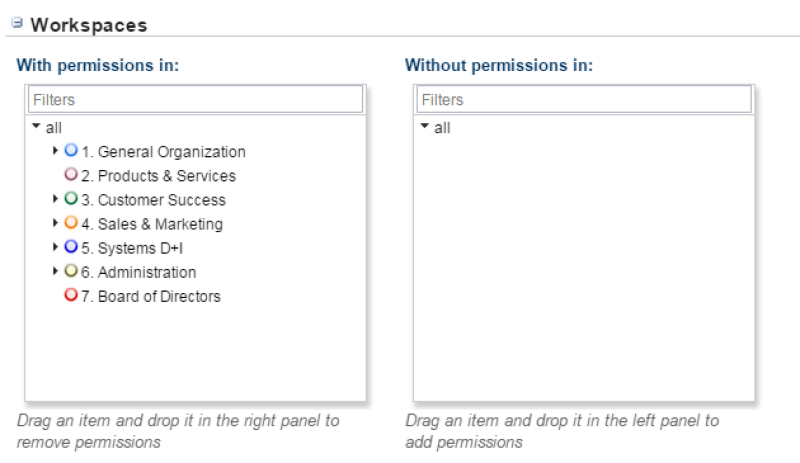This screenshot has height=463, width=800.
Task: Click the olive circle icon for Administration
Action: (71, 271)
